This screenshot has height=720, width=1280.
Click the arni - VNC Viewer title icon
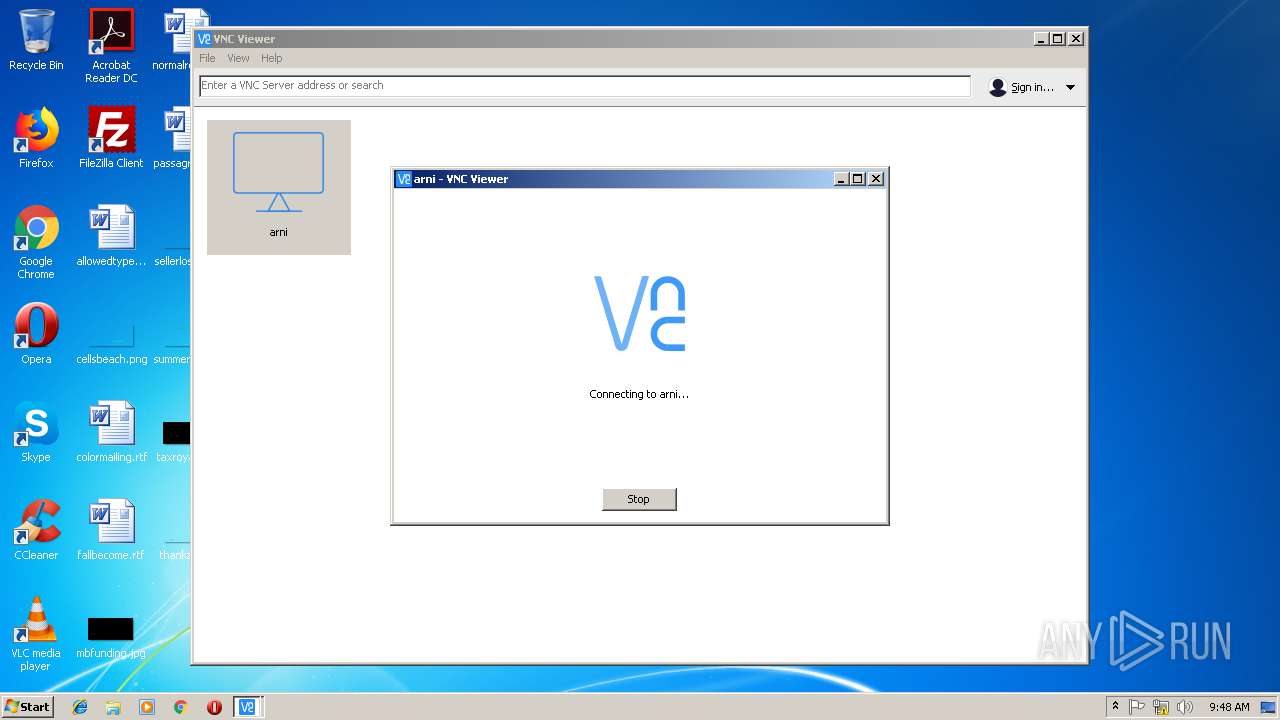(x=404, y=179)
